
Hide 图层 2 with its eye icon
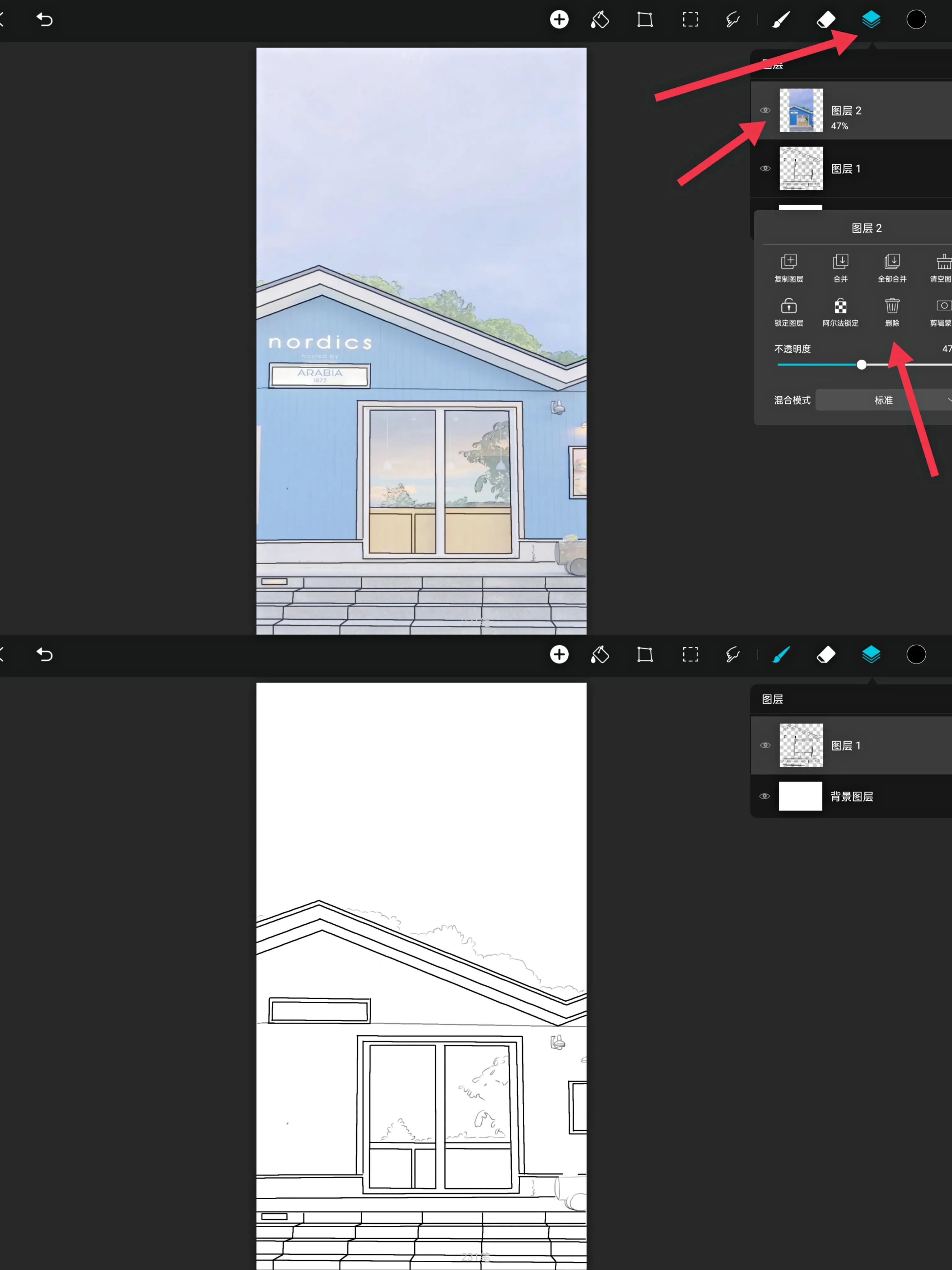(x=765, y=110)
